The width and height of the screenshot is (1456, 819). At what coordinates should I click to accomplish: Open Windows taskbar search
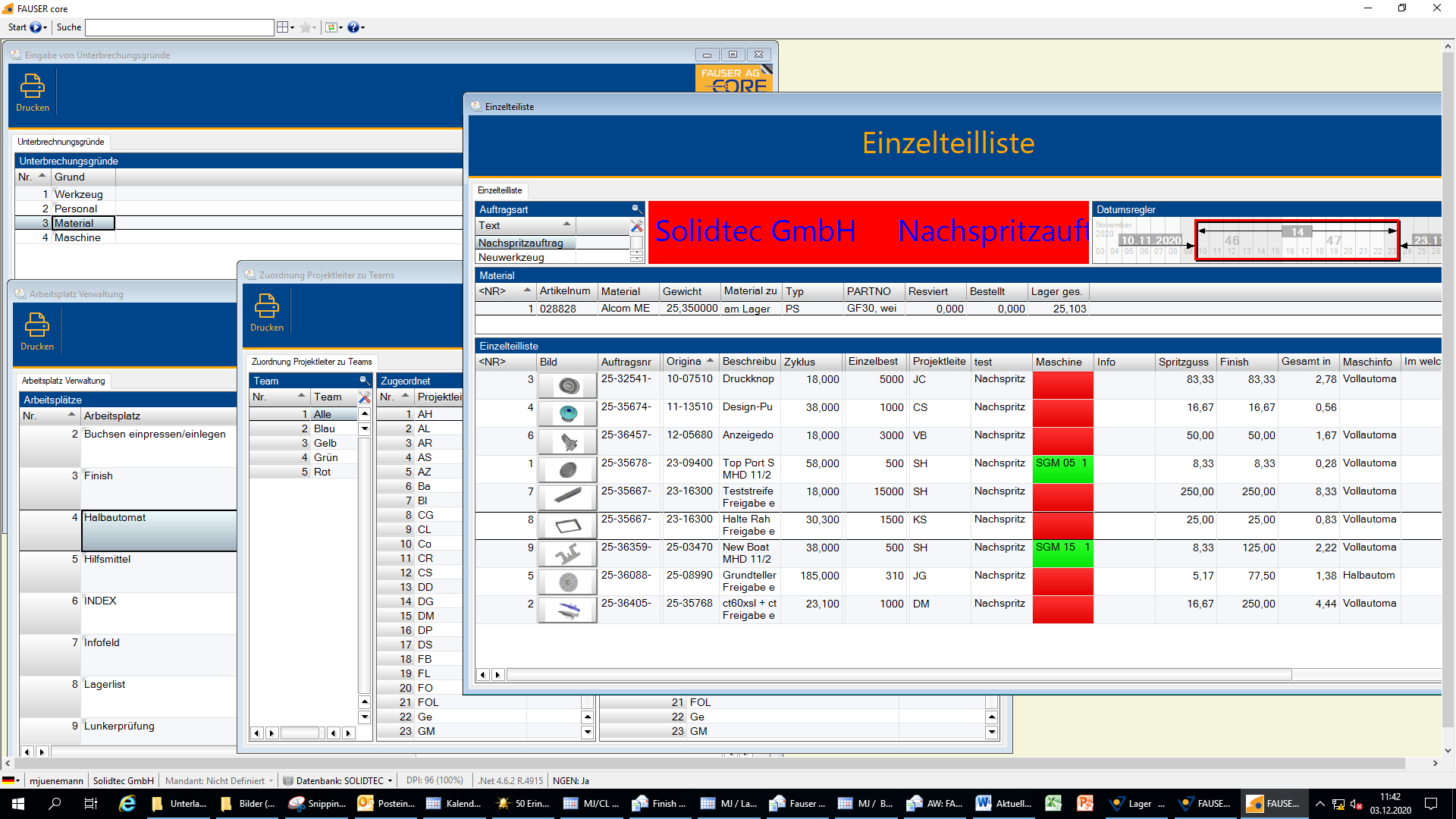point(55,804)
